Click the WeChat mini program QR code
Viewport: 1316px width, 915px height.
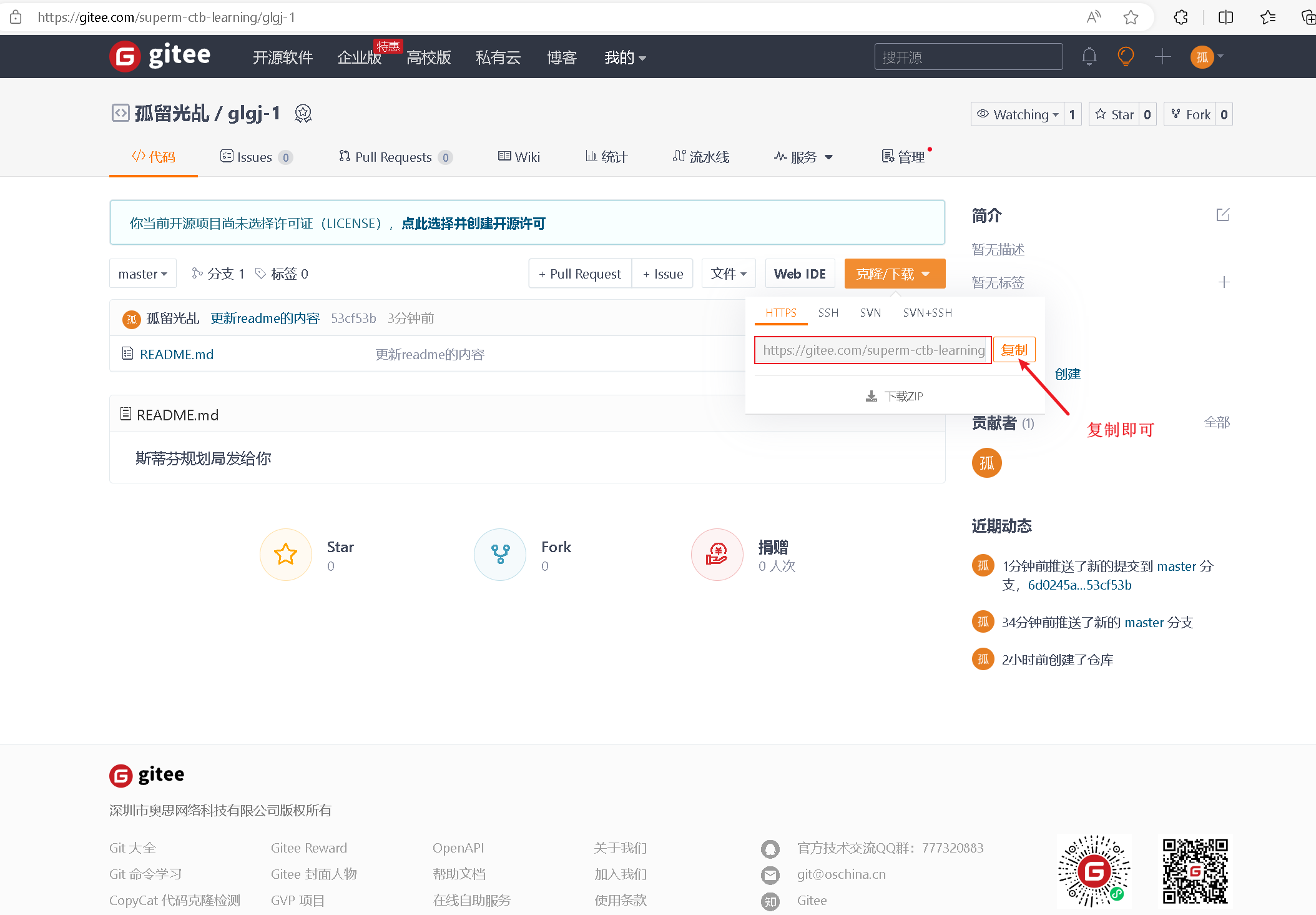pos(1094,871)
